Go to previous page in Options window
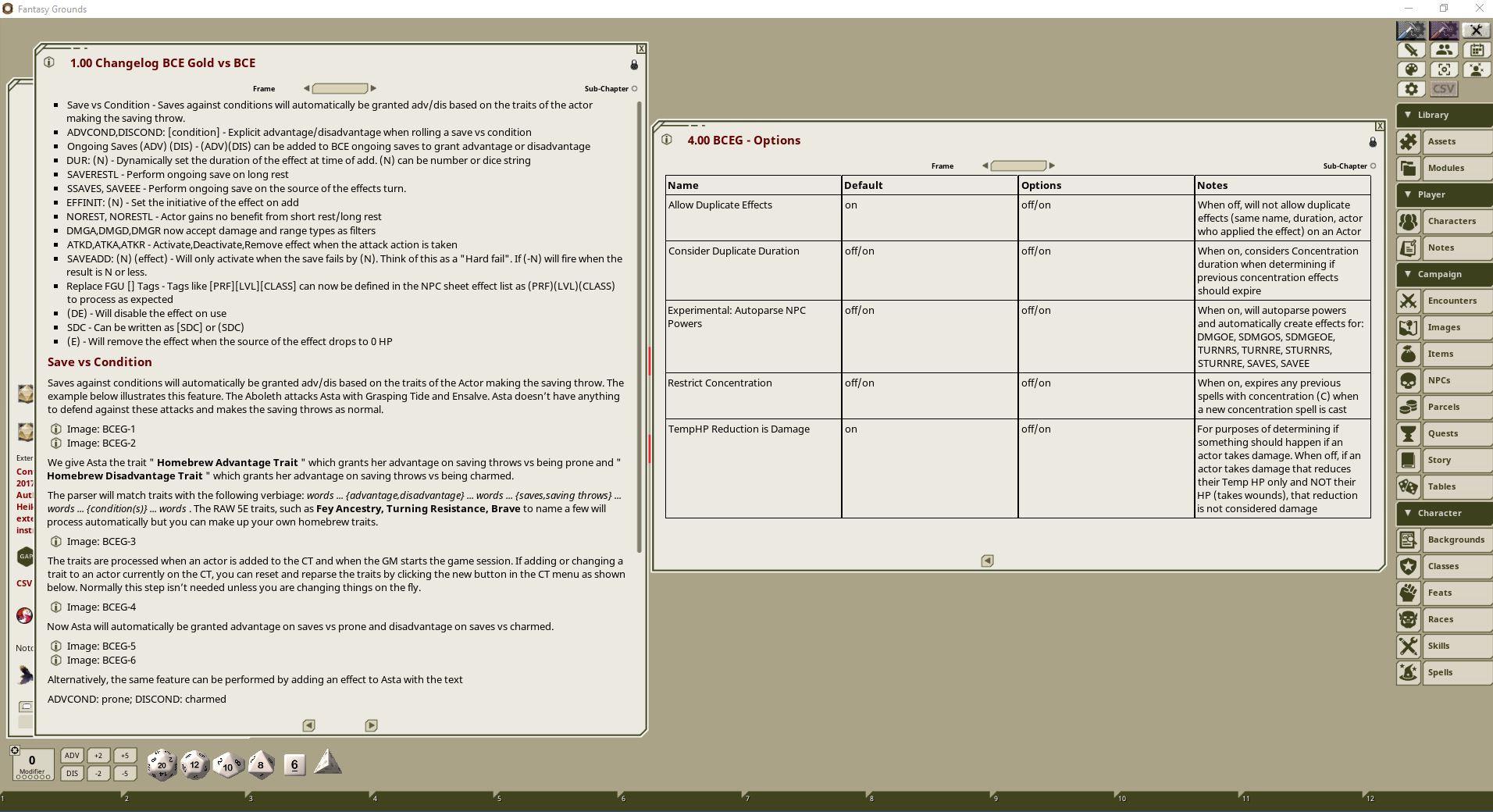 988,561
